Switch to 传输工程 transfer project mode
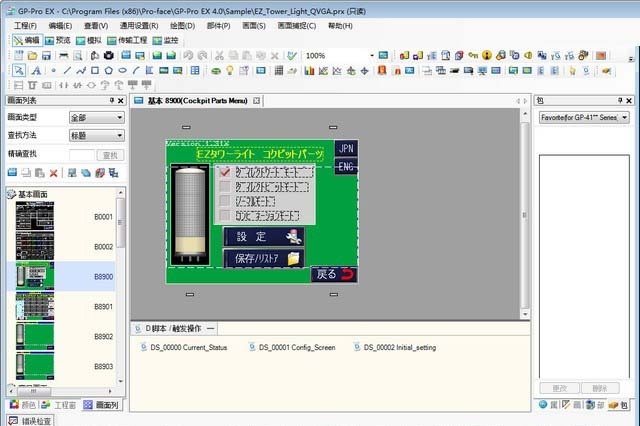Viewport: 640px width, 426px height. click(x=127, y=40)
